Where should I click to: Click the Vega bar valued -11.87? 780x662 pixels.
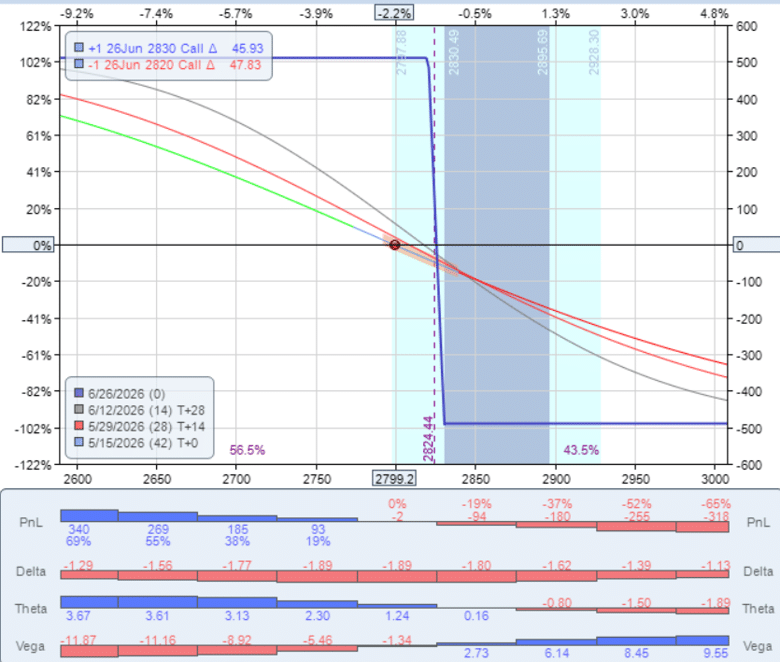[x=89, y=651]
